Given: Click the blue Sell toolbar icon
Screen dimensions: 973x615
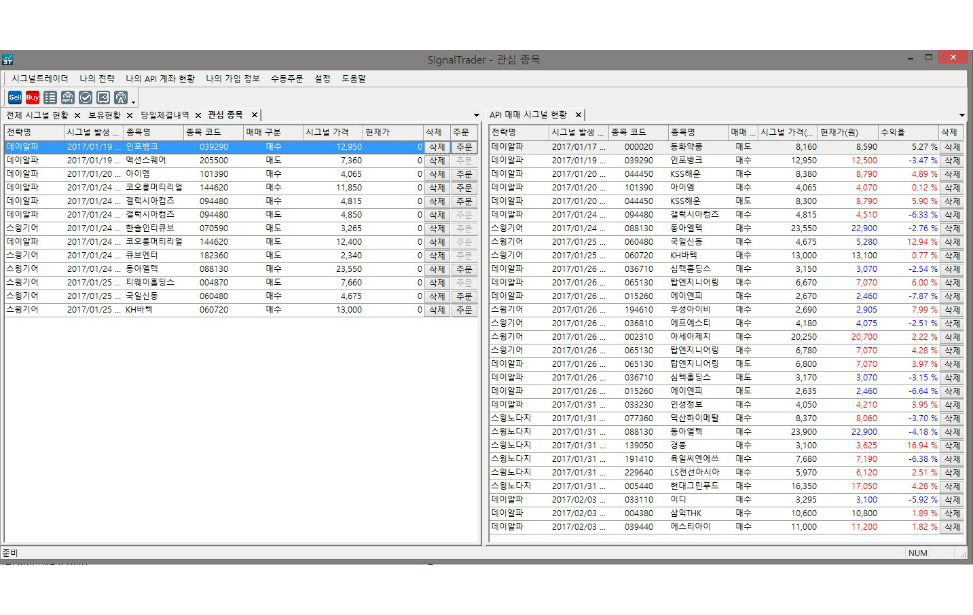Looking at the screenshot, I should [x=15, y=97].
